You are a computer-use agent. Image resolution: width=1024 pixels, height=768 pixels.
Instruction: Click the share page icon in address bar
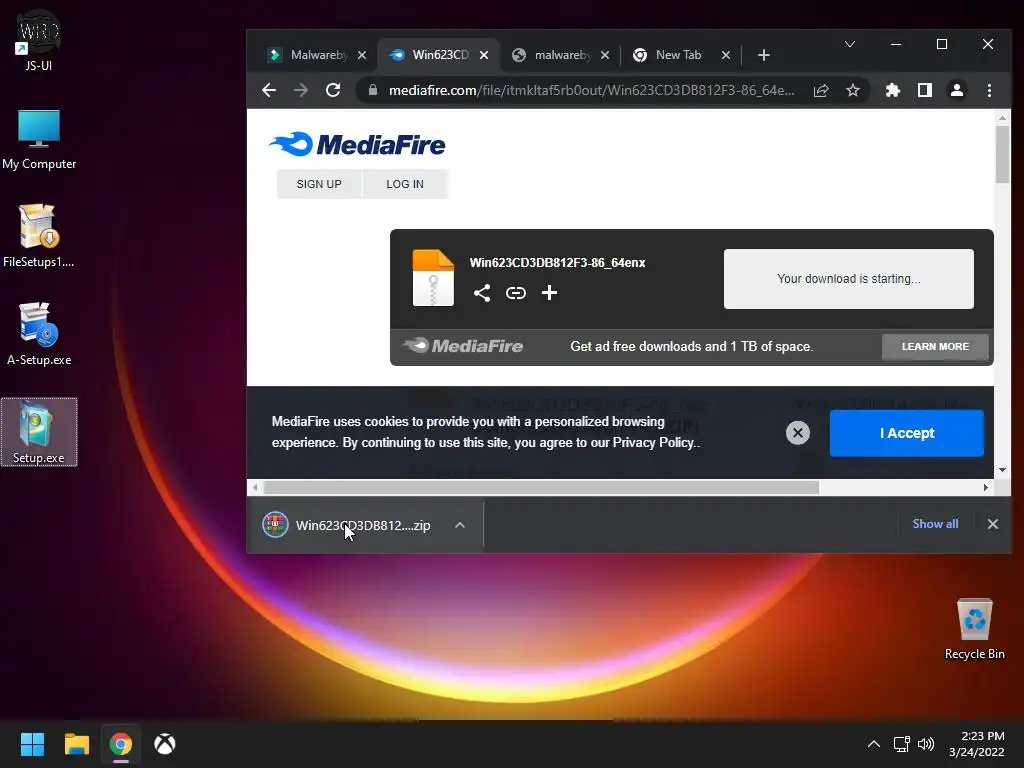(x=821, y=90)
